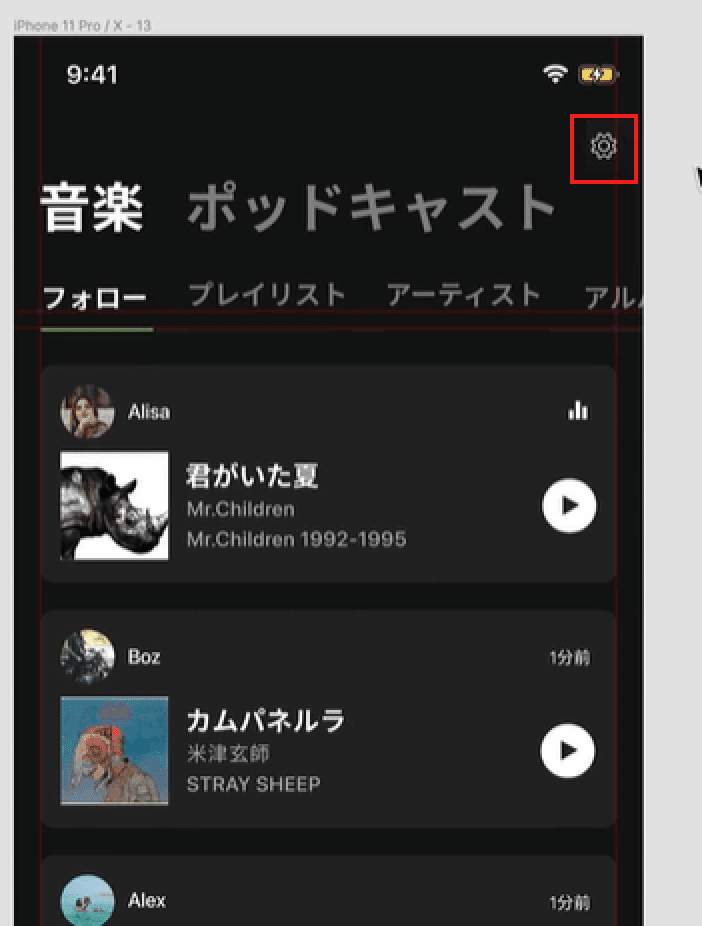Open the rhino album cover thumbnail
Image resolution: width=702 pixels, height=926 pixels.
click(x=114, y=506)
